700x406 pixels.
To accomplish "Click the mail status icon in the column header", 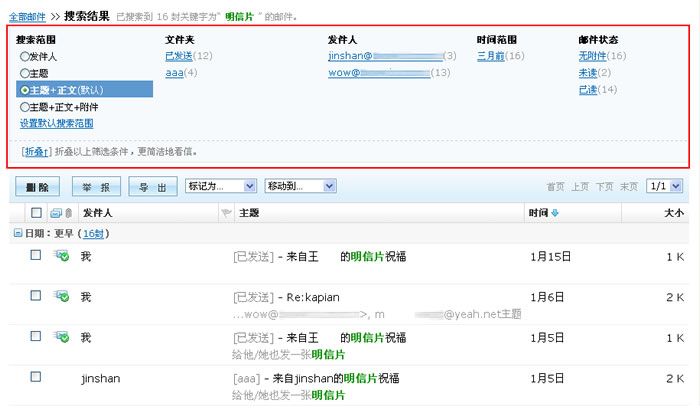I will [x=55, y=213].
